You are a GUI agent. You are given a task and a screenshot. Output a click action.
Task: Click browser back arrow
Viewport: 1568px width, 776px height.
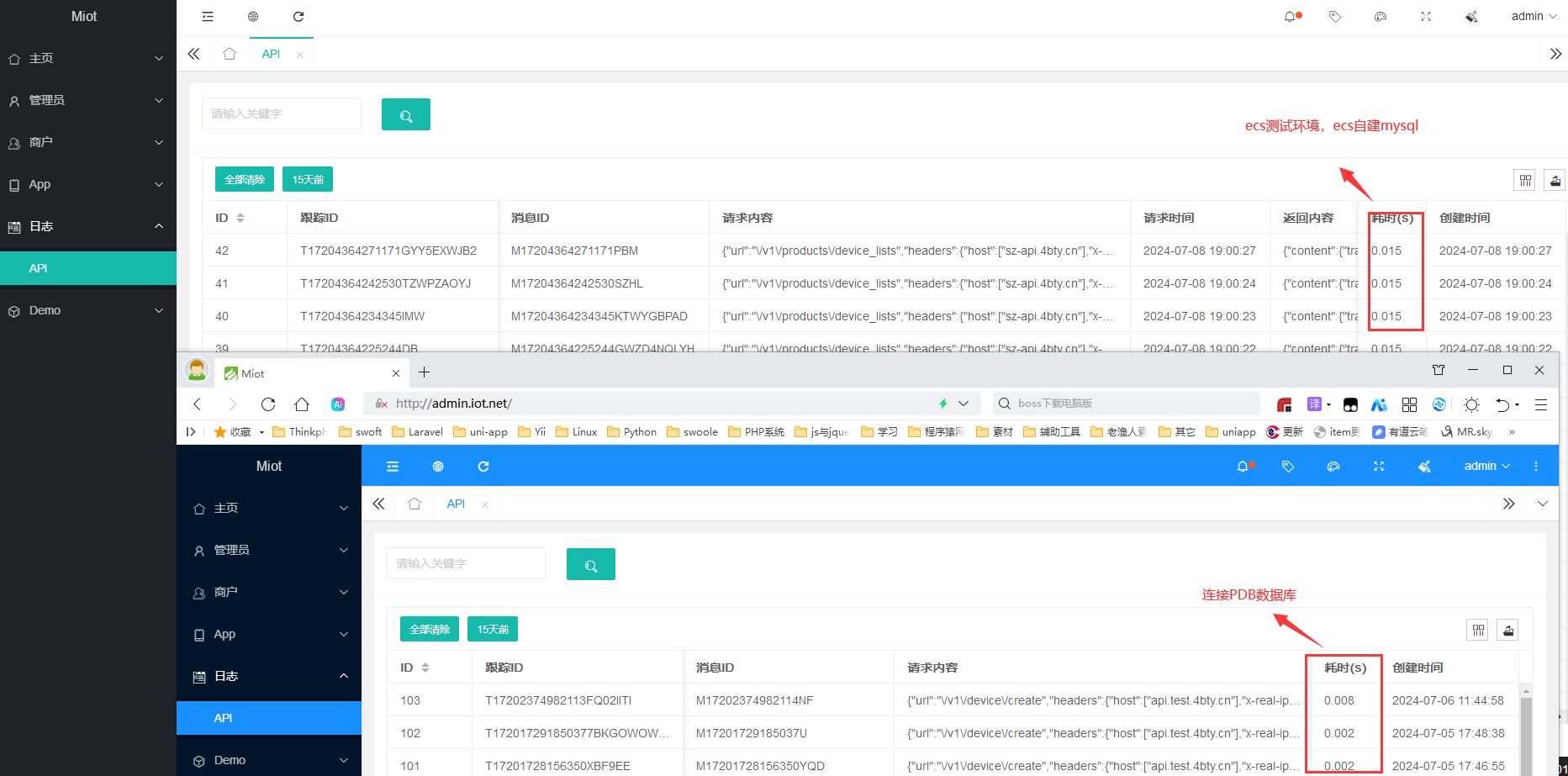click(198, 404)
